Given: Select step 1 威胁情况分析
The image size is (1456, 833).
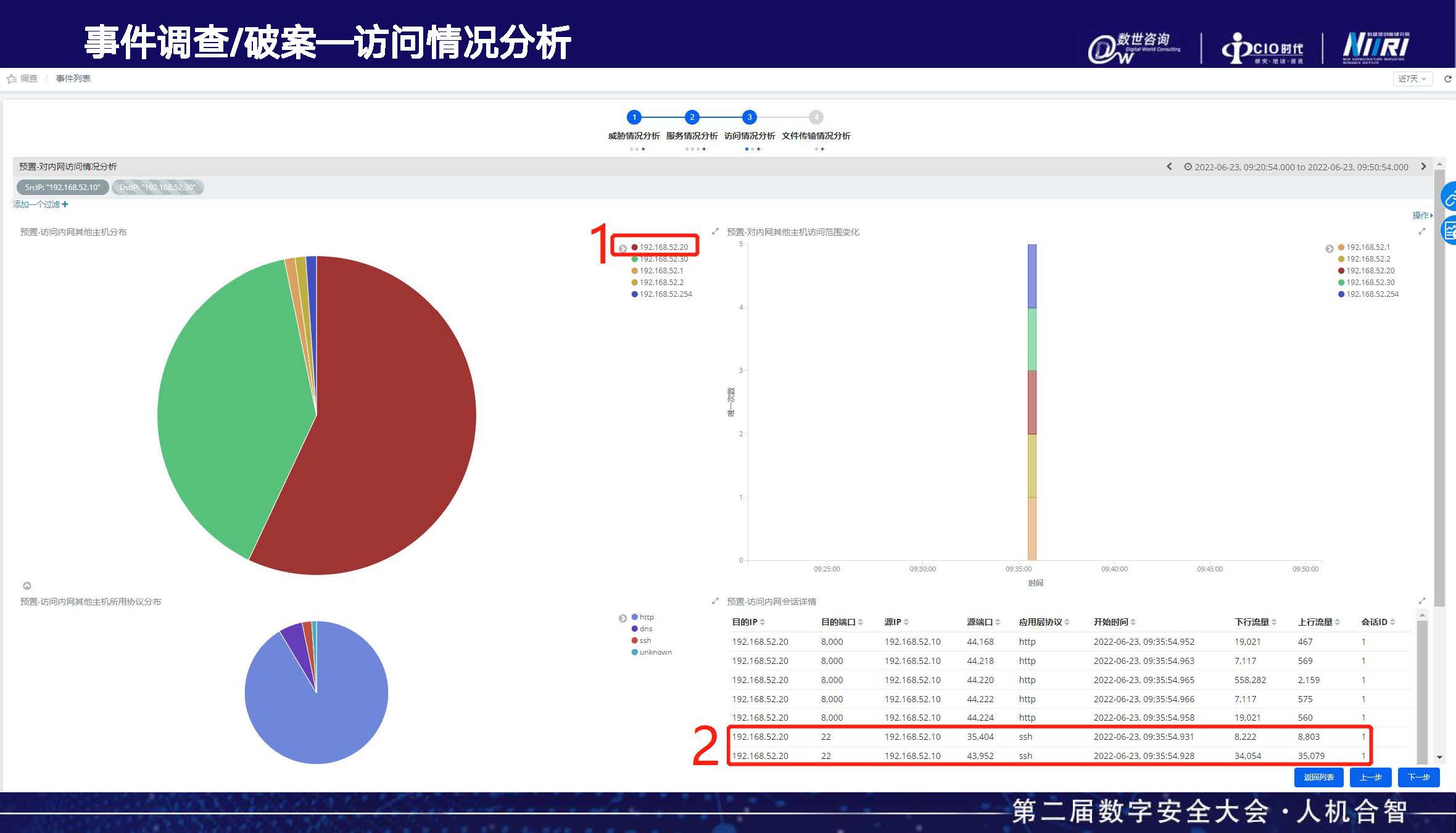Looking at the screenshot, I should point(634,117).
